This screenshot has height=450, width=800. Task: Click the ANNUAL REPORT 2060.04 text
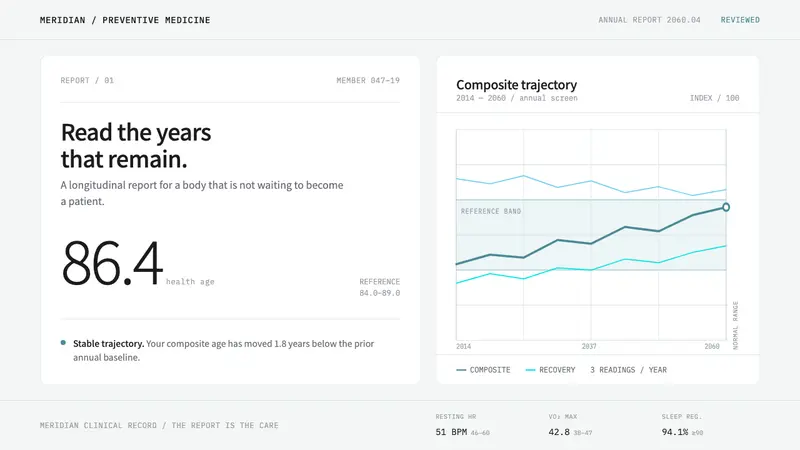649,20
